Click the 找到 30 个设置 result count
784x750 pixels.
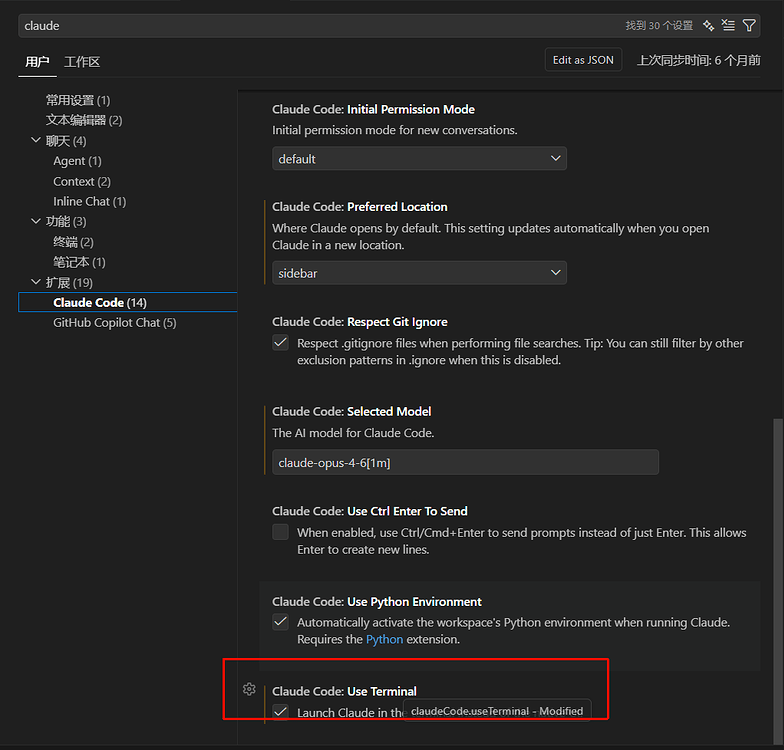point(658,26)
